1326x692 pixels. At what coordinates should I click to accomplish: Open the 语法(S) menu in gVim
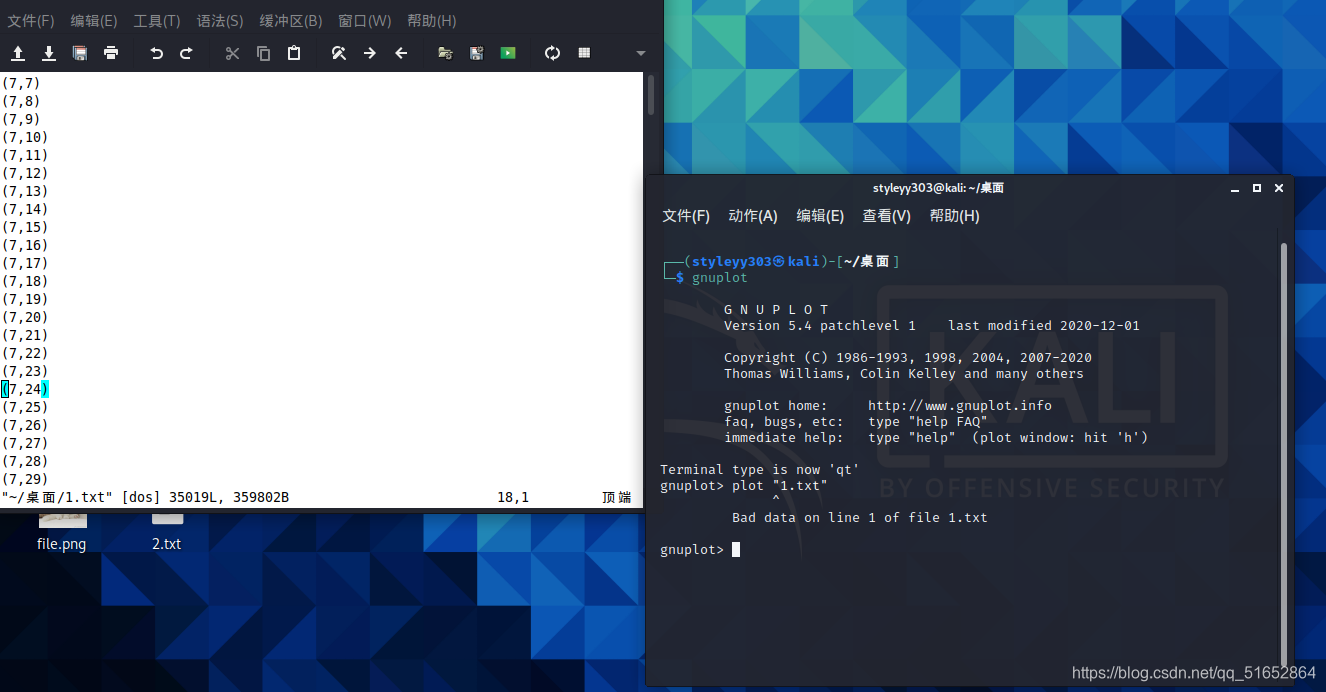coord(220,21)
